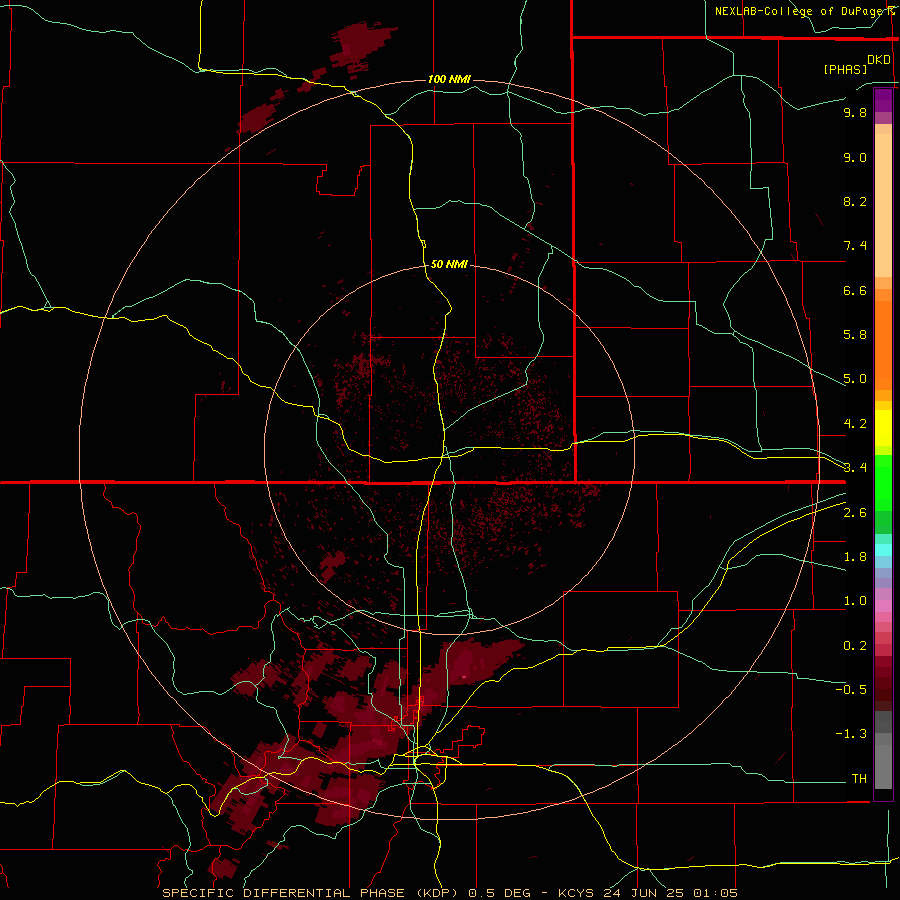The width and height of the screenshot is (900, 900).
Task: Click the 1.8 scale value
Action: pyautogui.click(x=855, y=557)
